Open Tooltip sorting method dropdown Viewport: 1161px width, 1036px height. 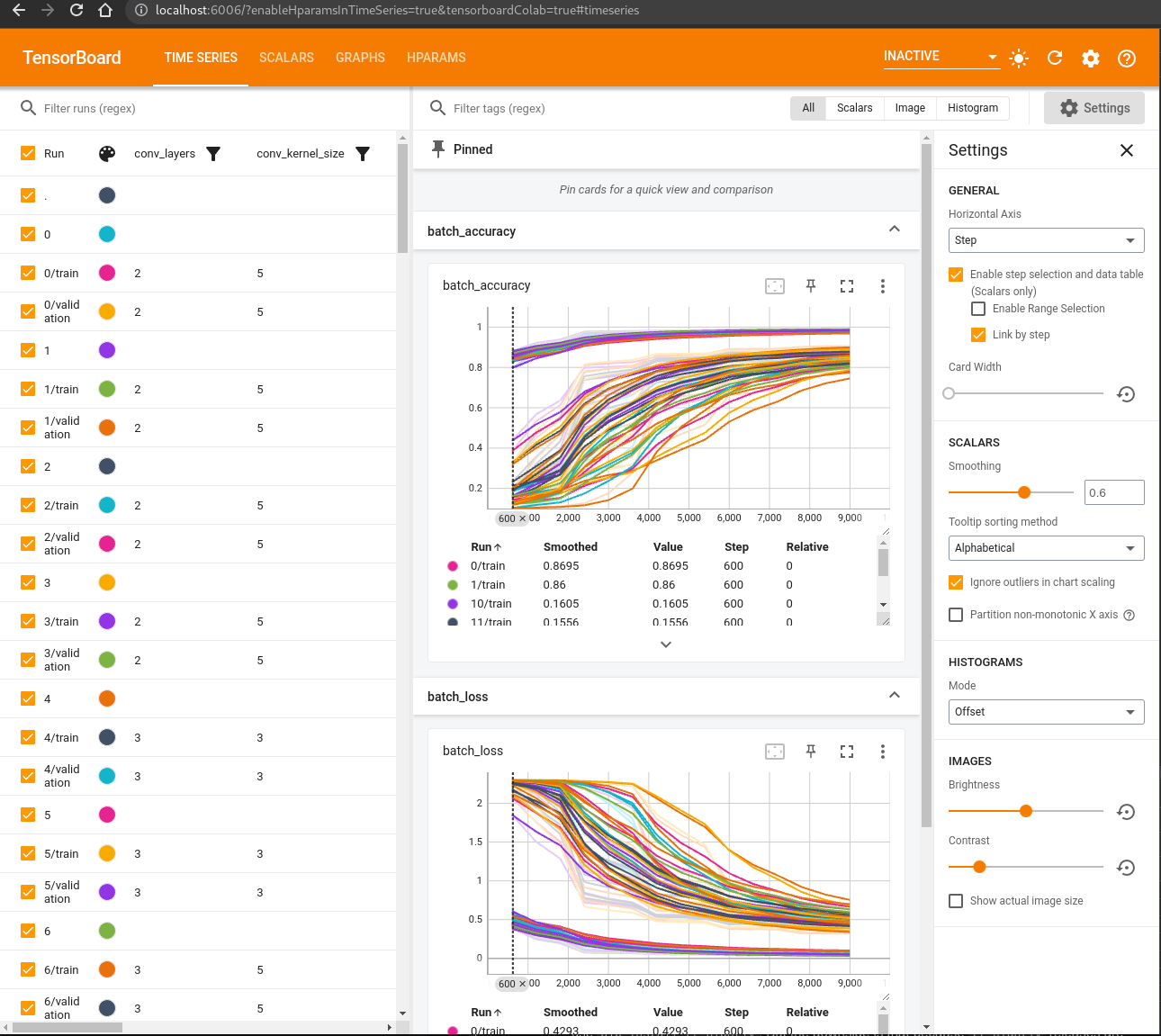1046,548
